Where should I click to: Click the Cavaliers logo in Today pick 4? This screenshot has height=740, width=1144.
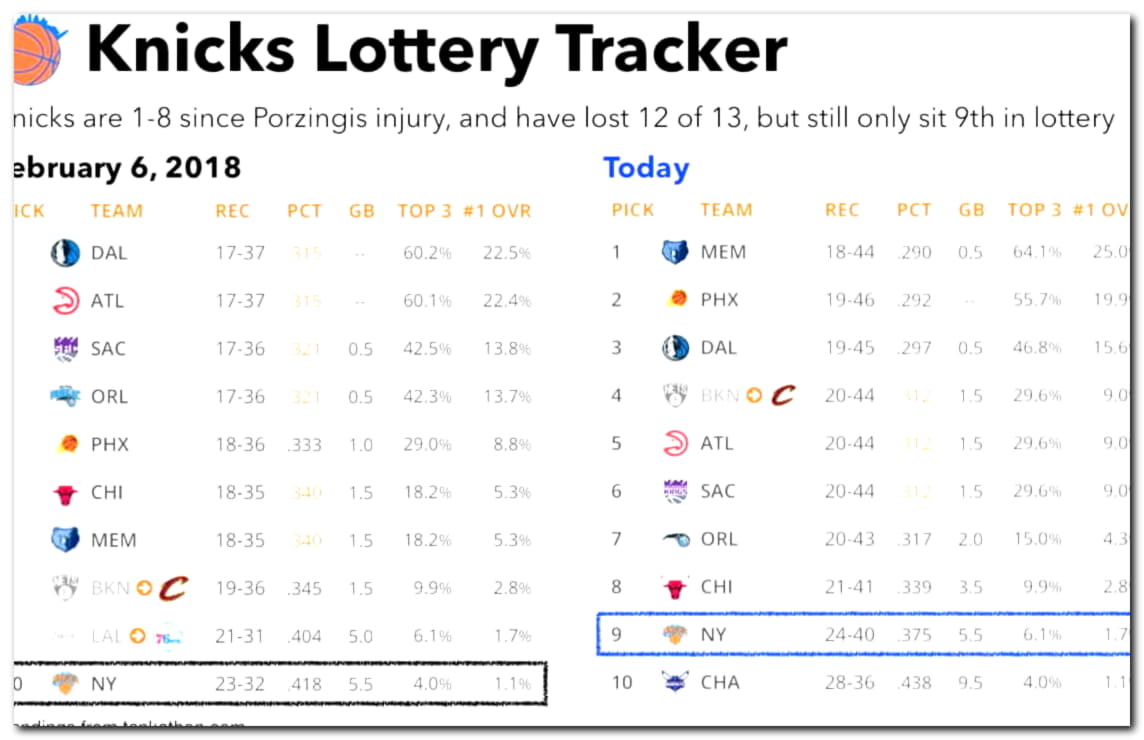(783, 396)
